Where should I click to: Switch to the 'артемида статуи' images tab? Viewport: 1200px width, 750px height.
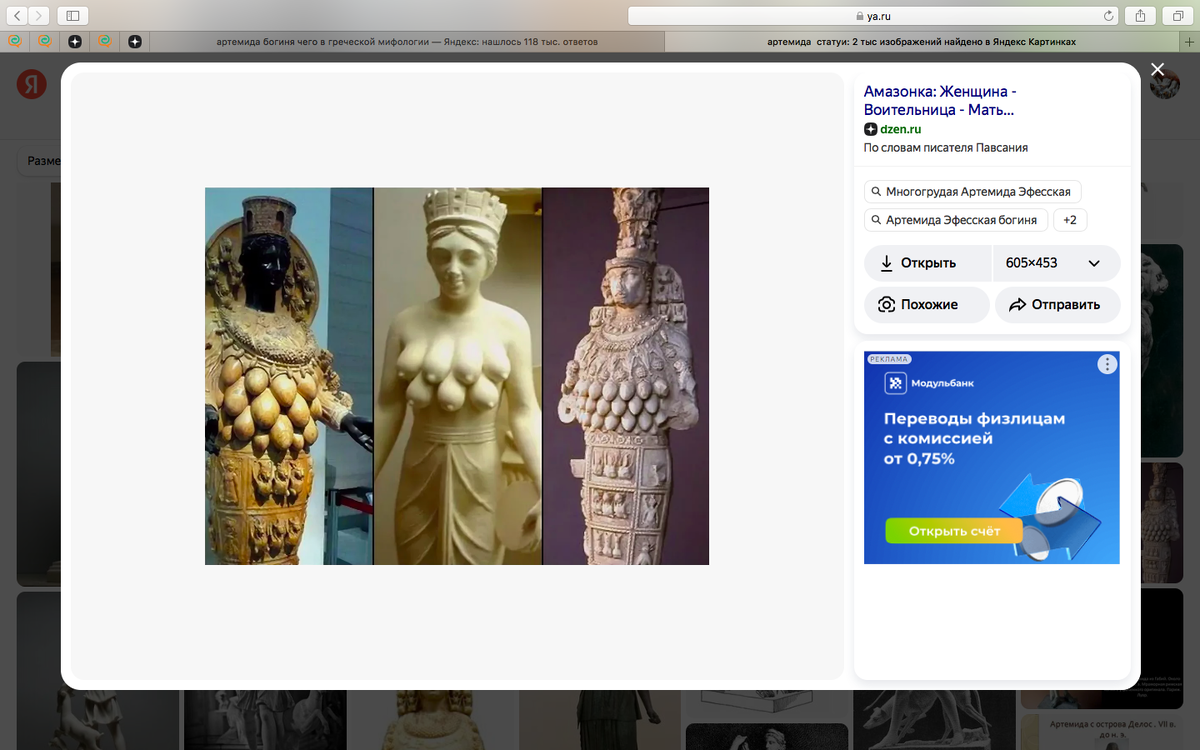[x=922, y=42]
